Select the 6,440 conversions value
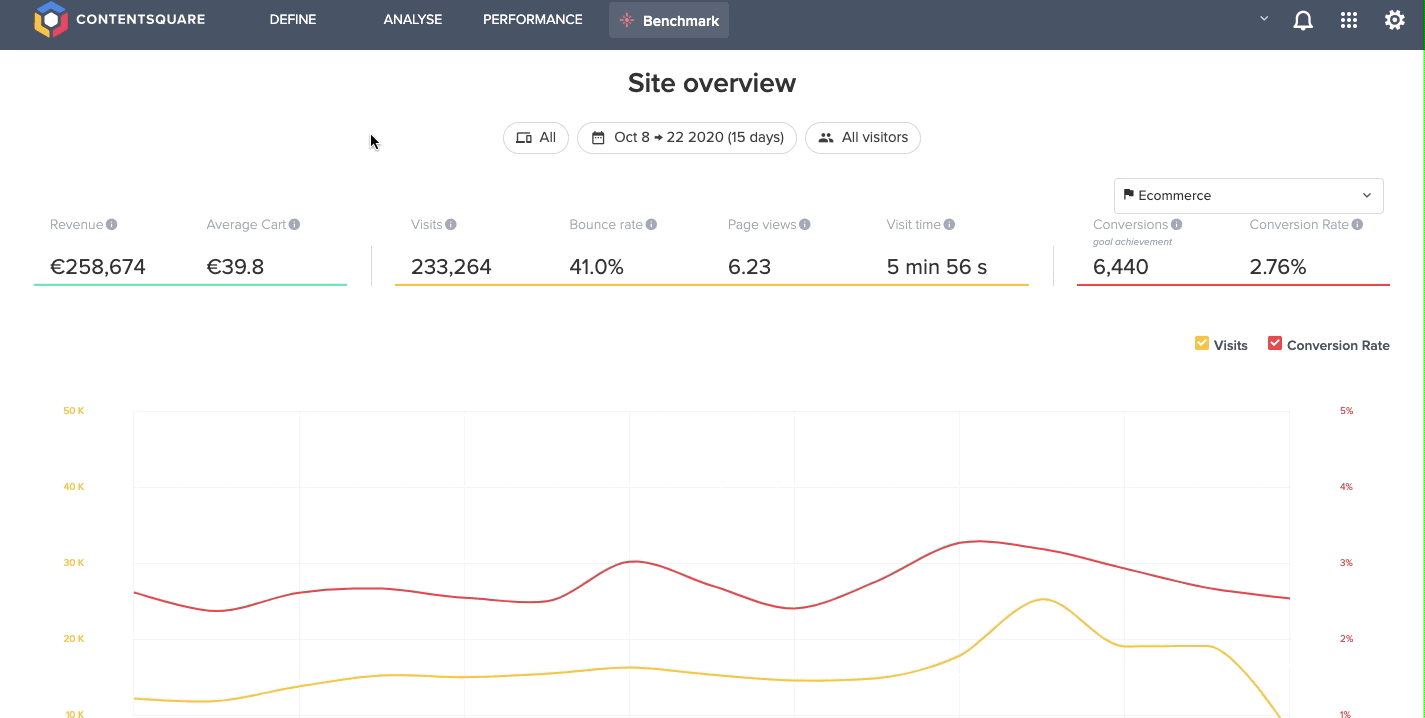 coord(1121,267)
